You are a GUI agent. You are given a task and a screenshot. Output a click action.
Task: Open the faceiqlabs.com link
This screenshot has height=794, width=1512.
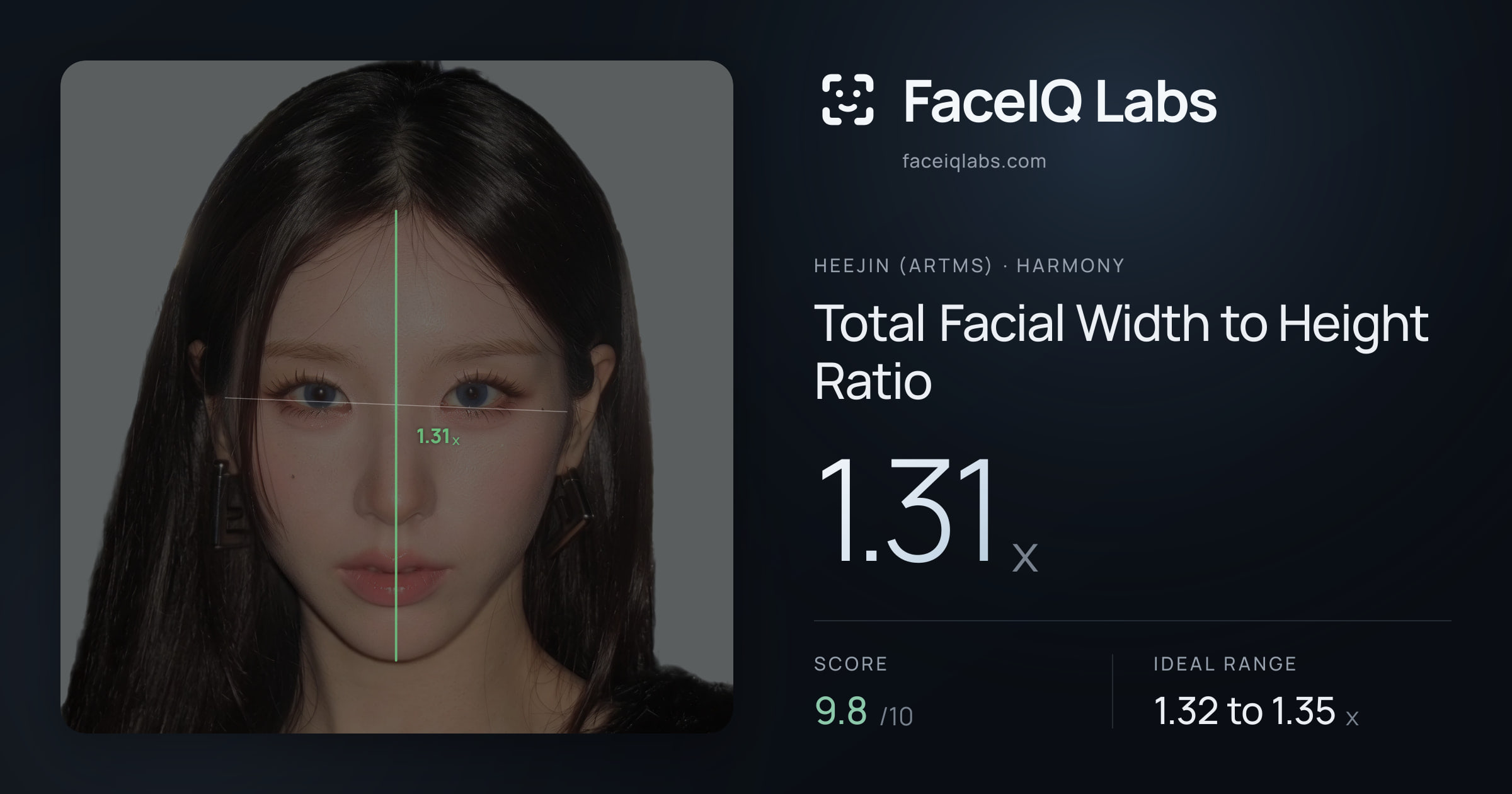tap(974, 161)
